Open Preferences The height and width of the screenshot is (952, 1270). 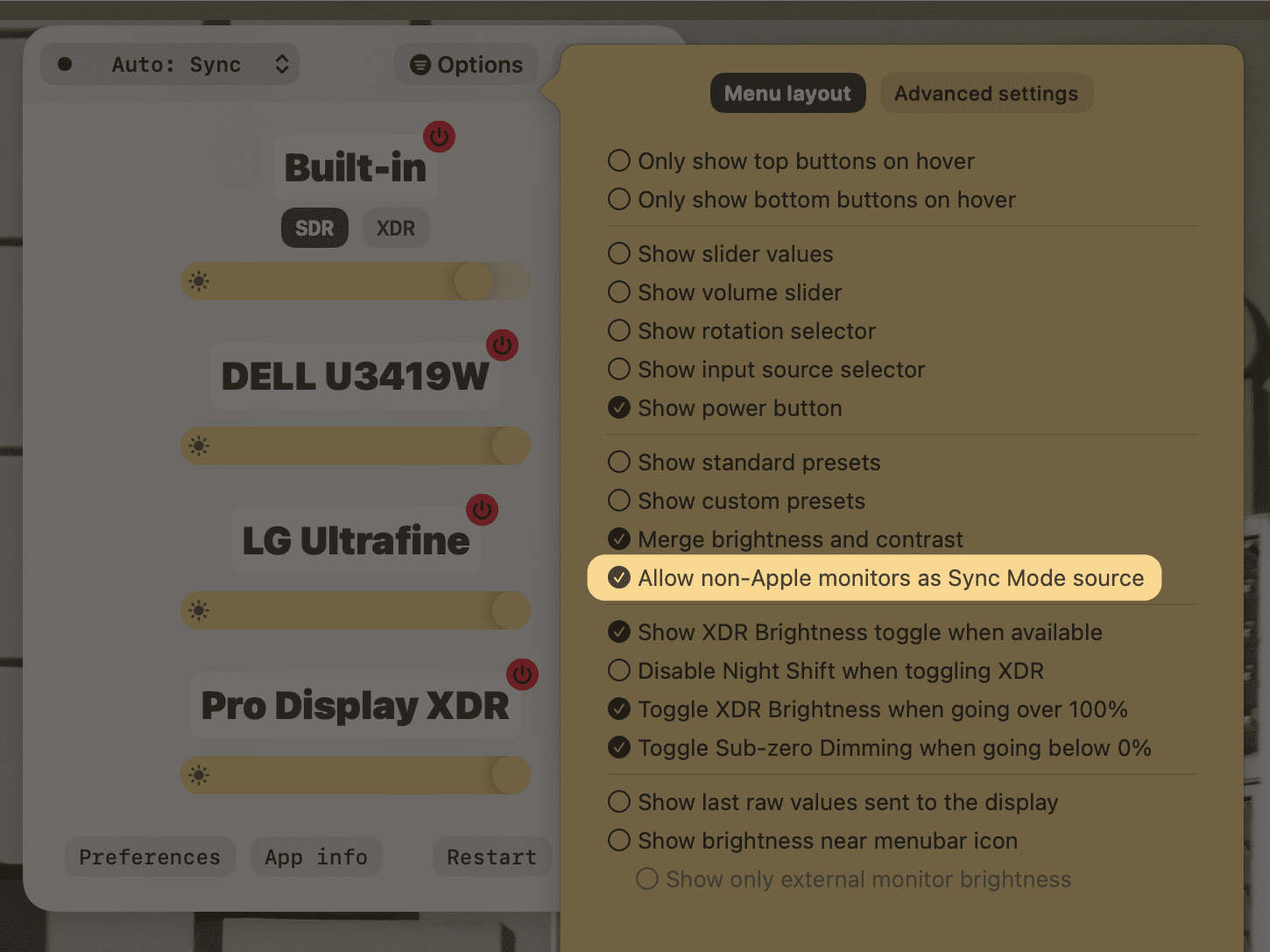click(150, 857)
